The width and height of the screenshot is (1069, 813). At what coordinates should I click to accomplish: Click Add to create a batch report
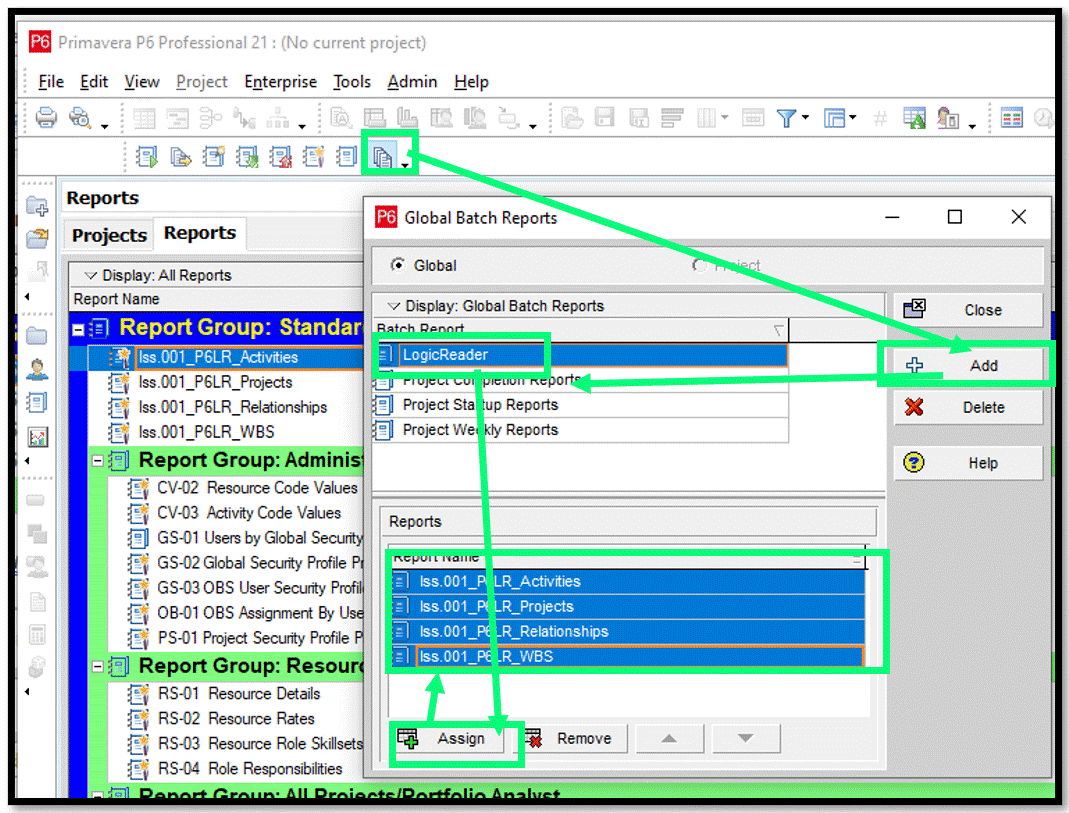click(x=968, y=366)
